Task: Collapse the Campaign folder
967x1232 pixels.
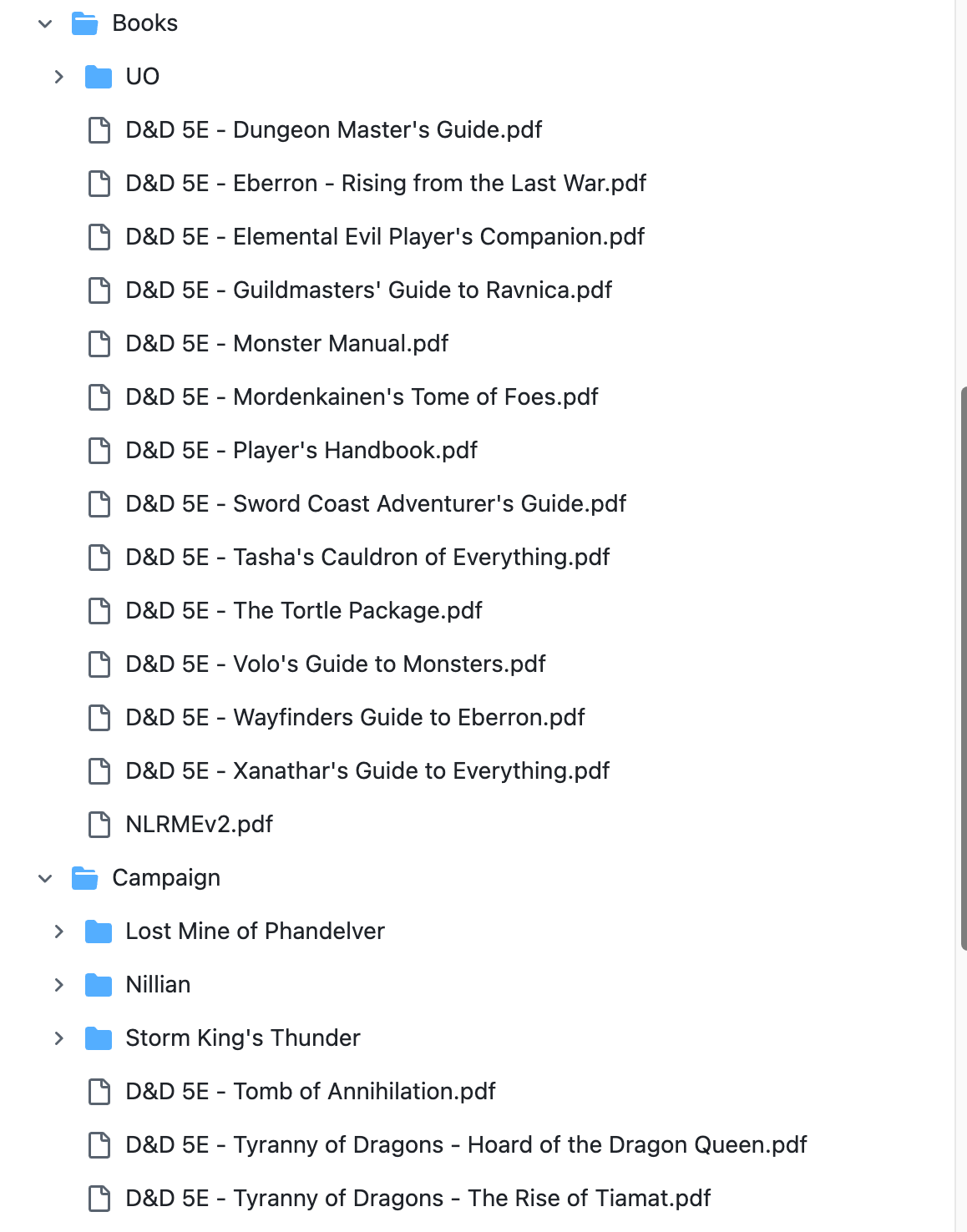Action: click(x=44, y=877)
